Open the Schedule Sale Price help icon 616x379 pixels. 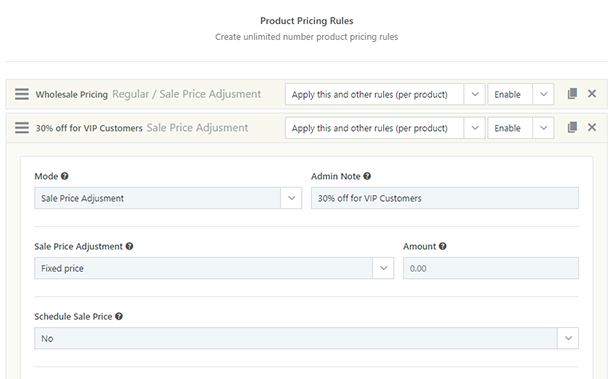click(x=119, y=316)
